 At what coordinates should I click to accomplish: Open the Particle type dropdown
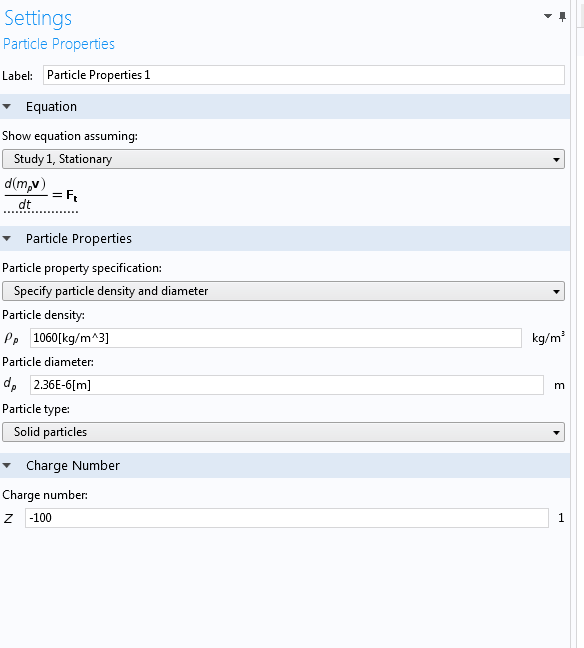(283, 432)
